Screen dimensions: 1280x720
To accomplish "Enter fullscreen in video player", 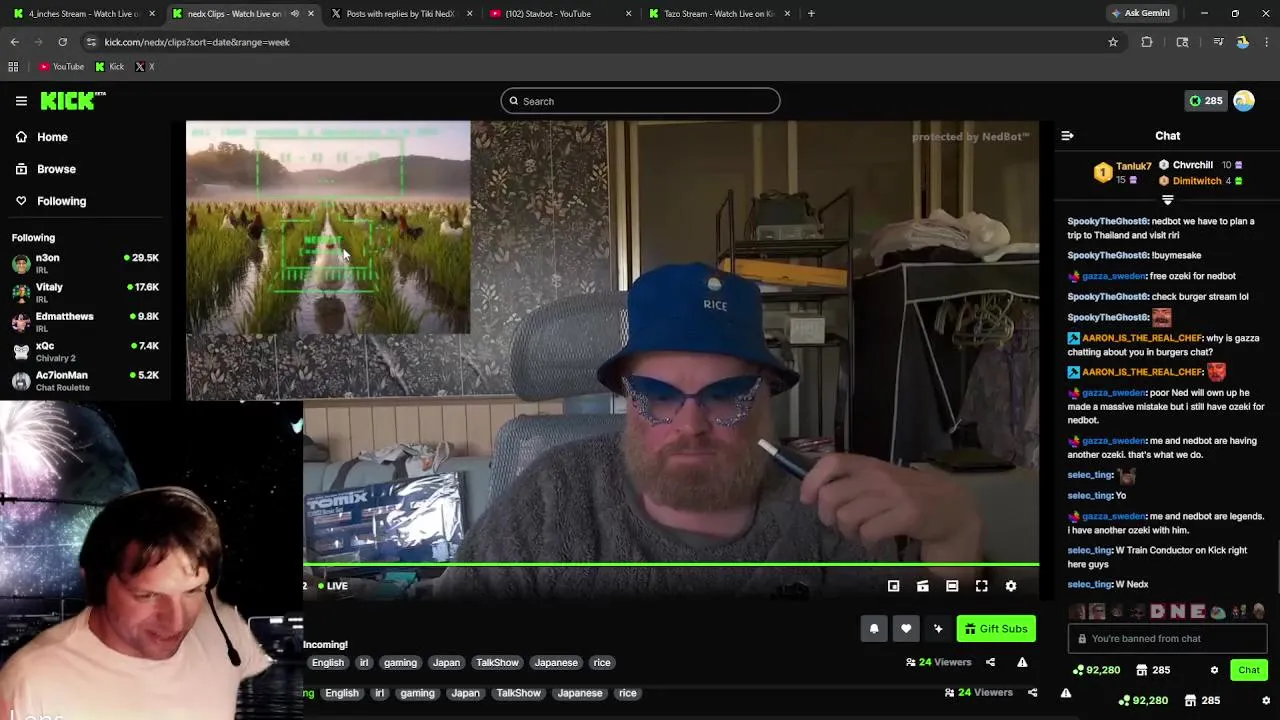I will [982, 586].
